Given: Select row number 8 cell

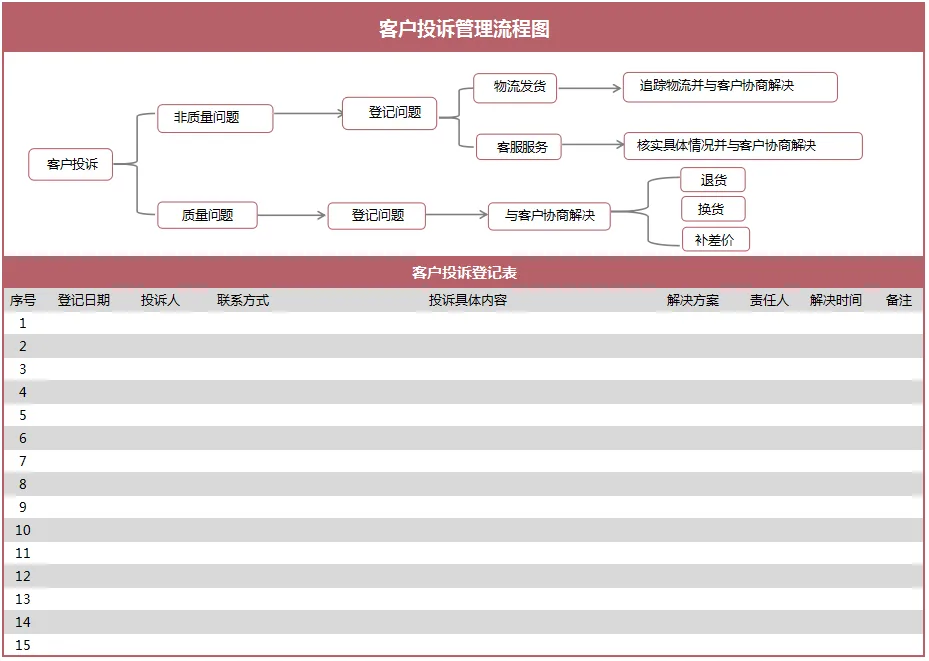Looking at the screenshot, I should click(x=23, y=484).
